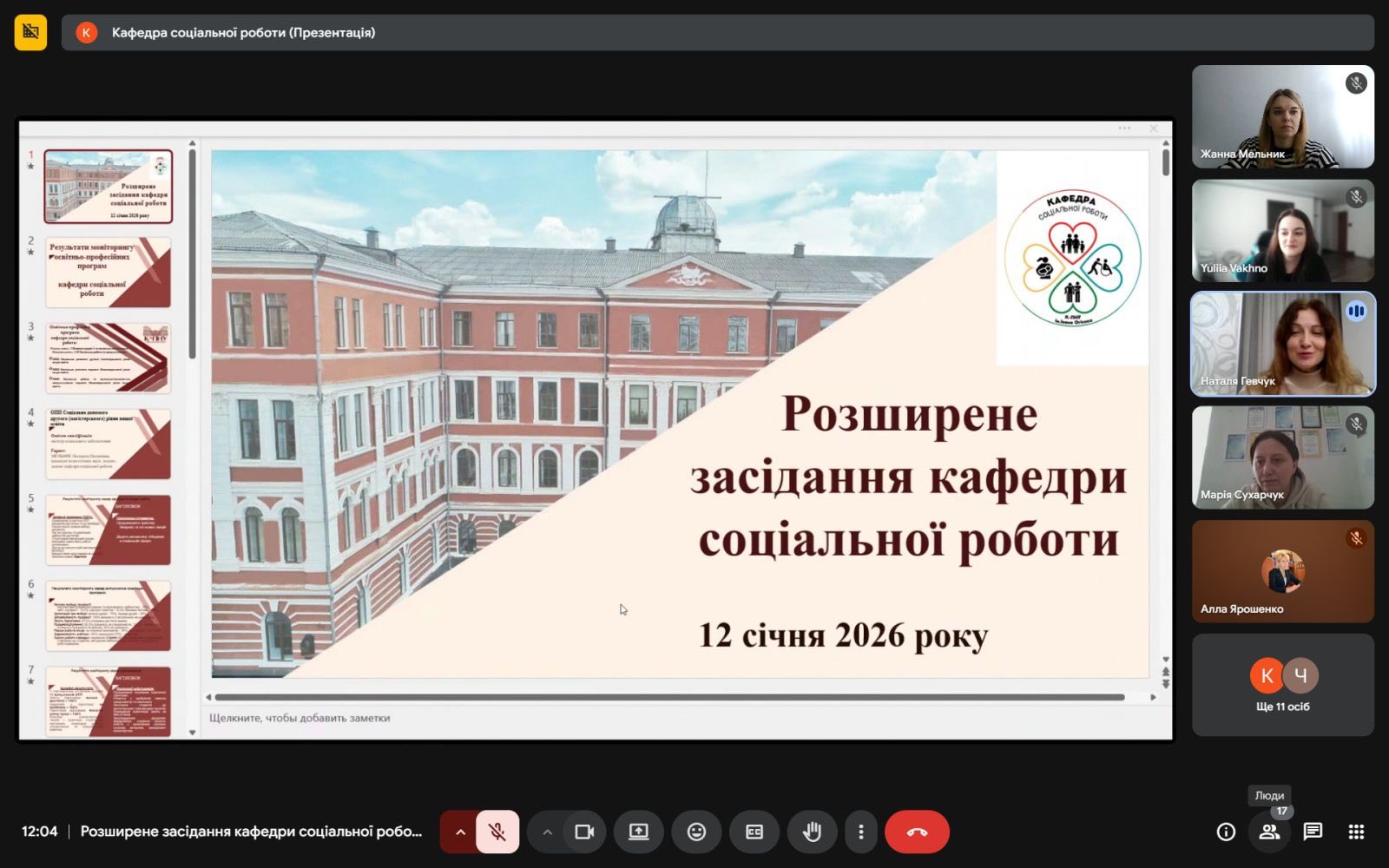The image size is (1389, 868).
Task: Click the horizontal scrollbar below the slide
Action: tap(668, 697)
